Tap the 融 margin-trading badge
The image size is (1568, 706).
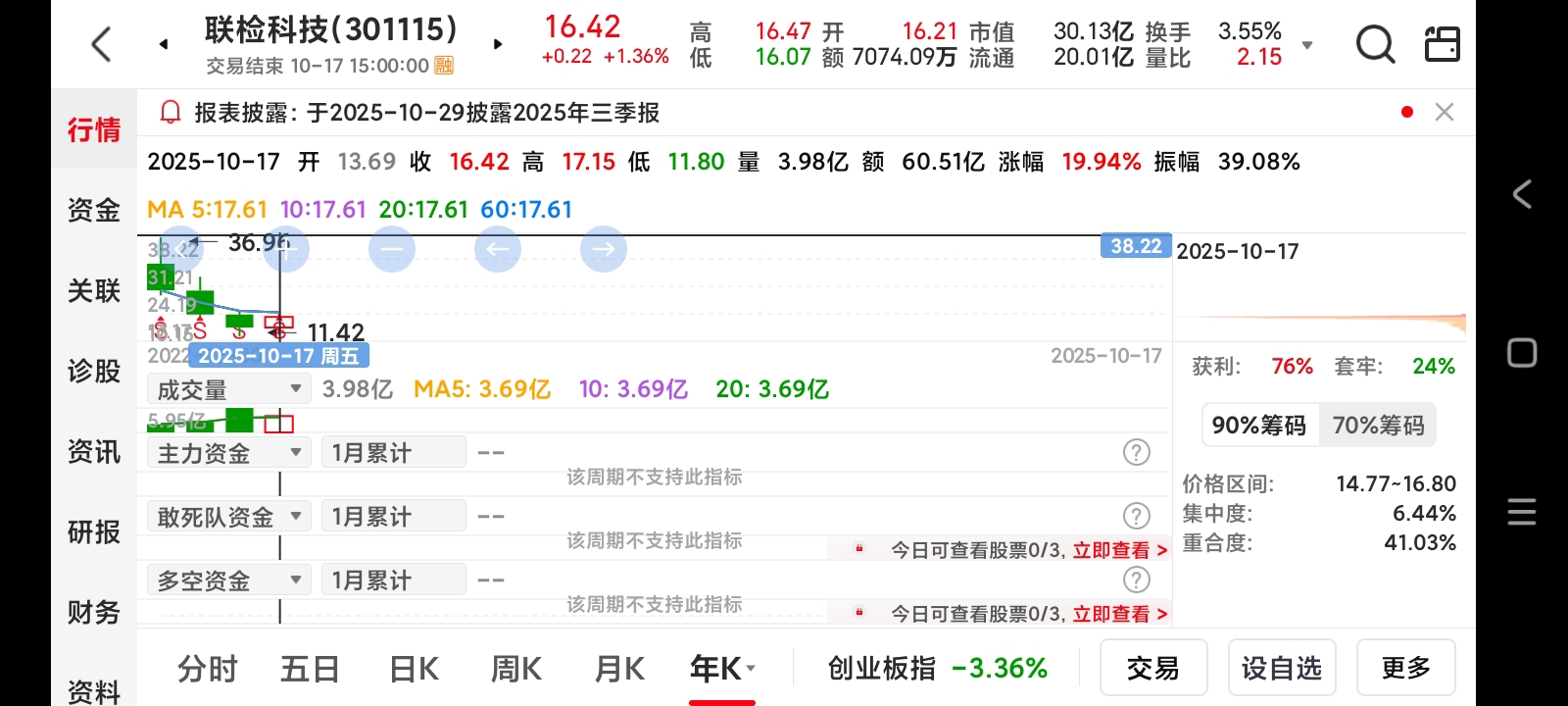point(444,66)
